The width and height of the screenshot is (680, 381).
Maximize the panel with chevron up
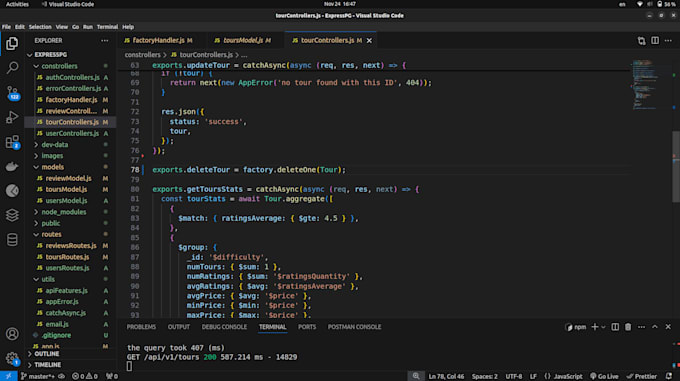coord(655,327)
